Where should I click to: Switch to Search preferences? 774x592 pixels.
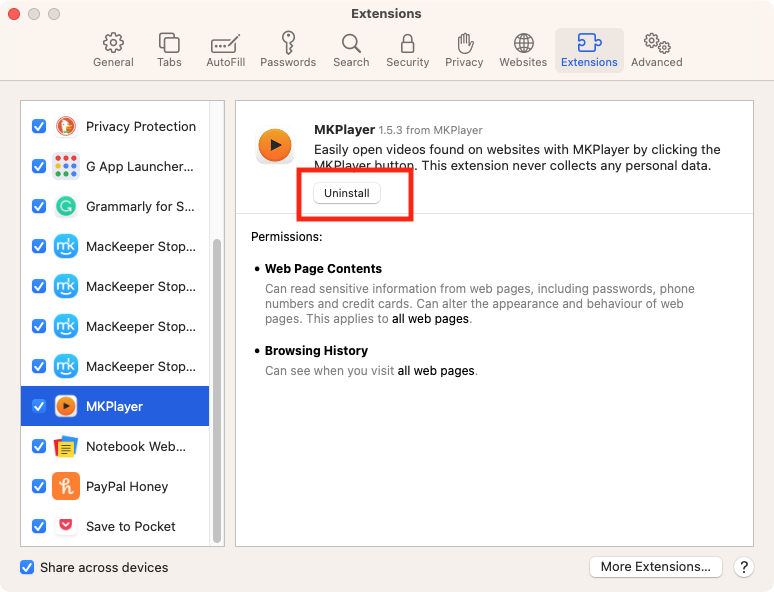pos(351,50)
